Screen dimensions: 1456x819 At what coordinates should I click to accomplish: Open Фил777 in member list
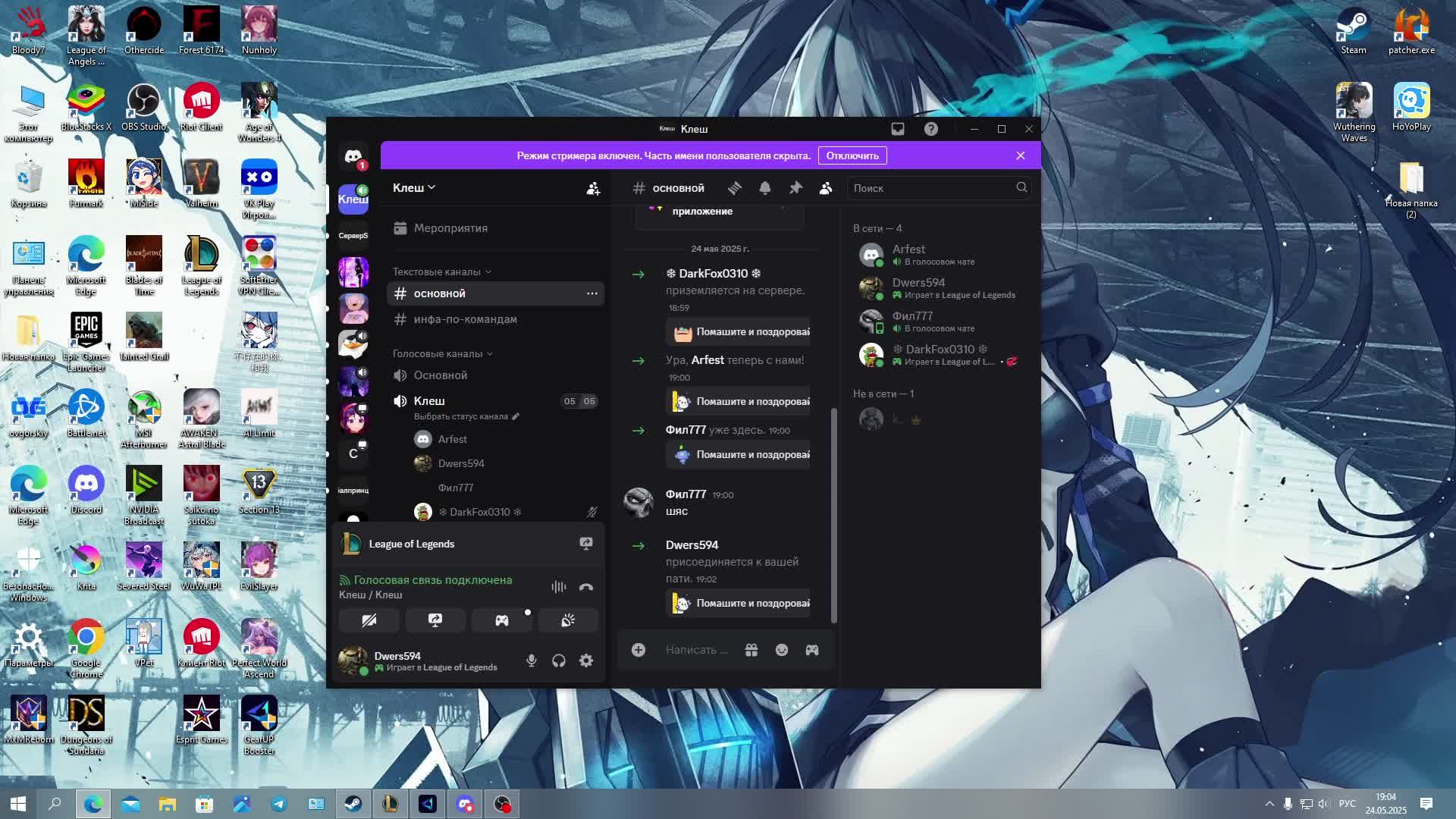pos(940,322)
